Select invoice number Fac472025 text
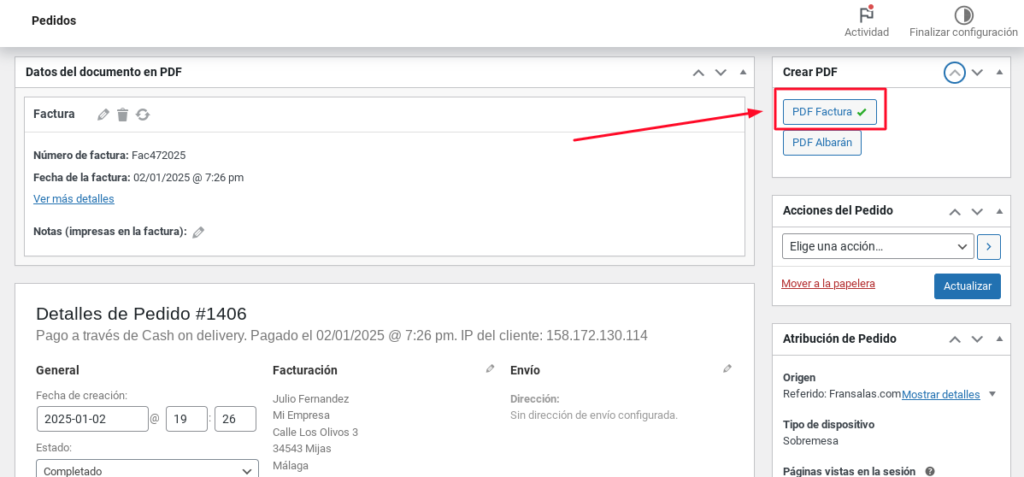This screenshot has height=477, width=1024. pyautogui.click(x=159, y=156)
